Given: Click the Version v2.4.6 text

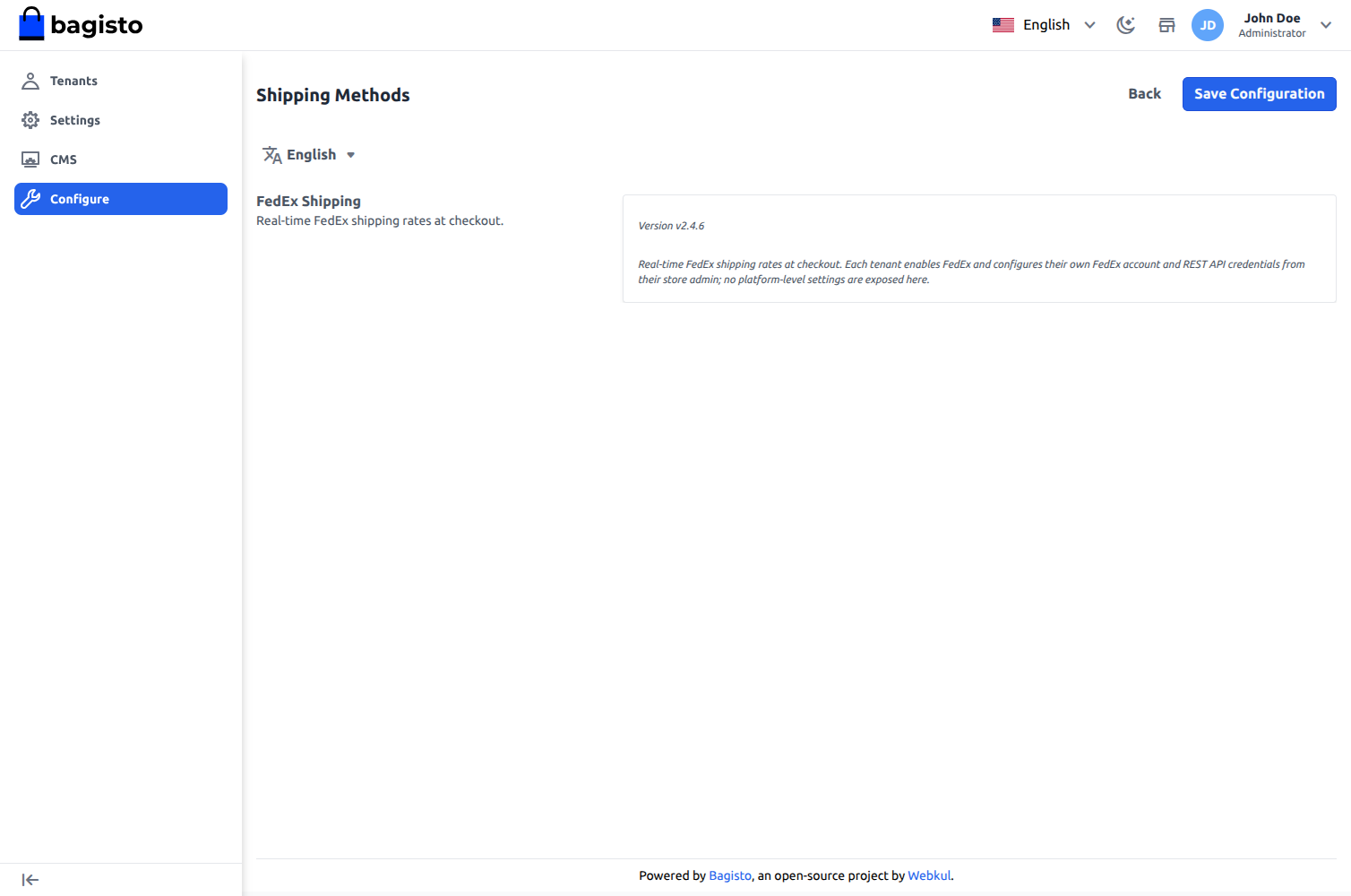Looking at the screenshot, I should [x=671, y=226].
